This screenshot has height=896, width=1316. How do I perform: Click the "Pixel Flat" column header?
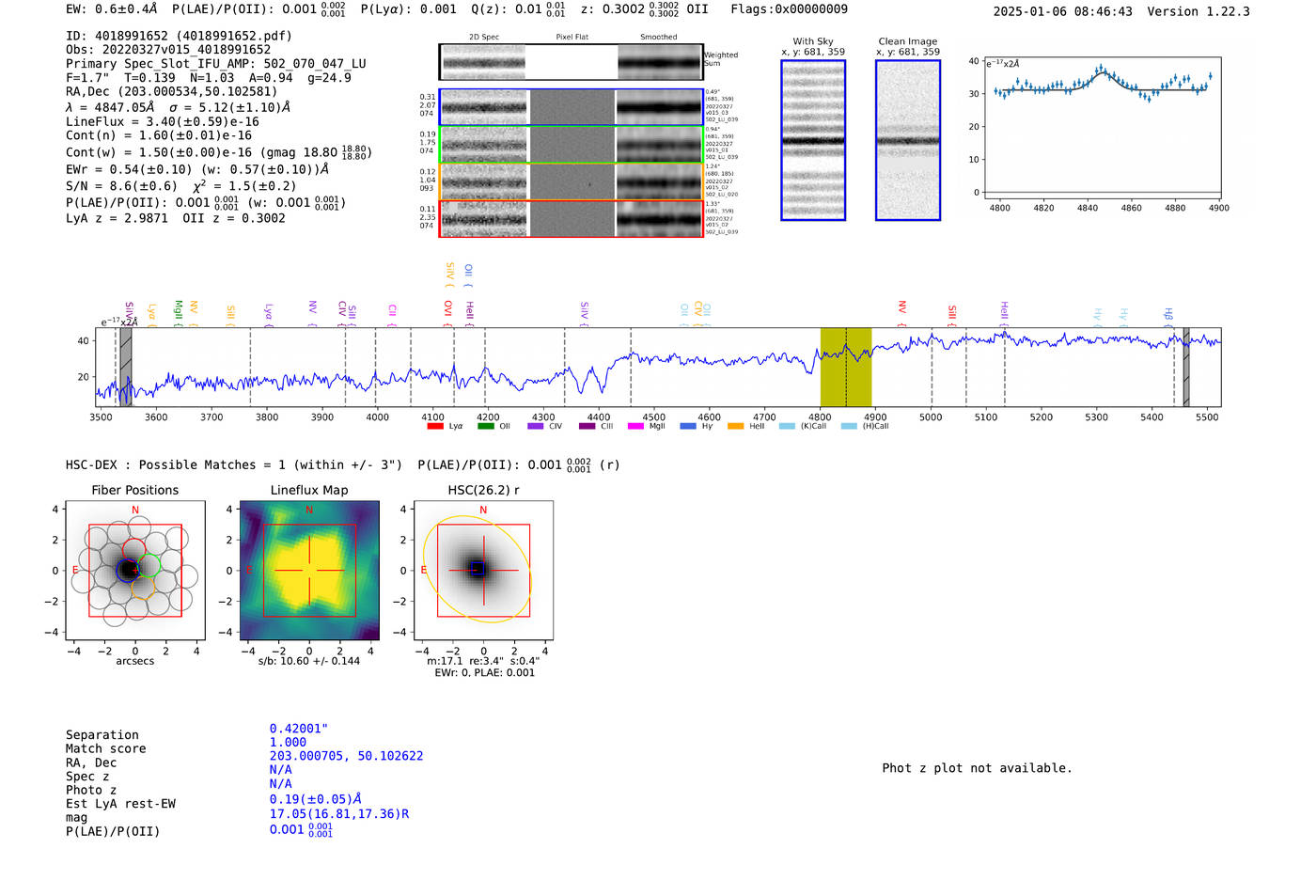(572, 38)
